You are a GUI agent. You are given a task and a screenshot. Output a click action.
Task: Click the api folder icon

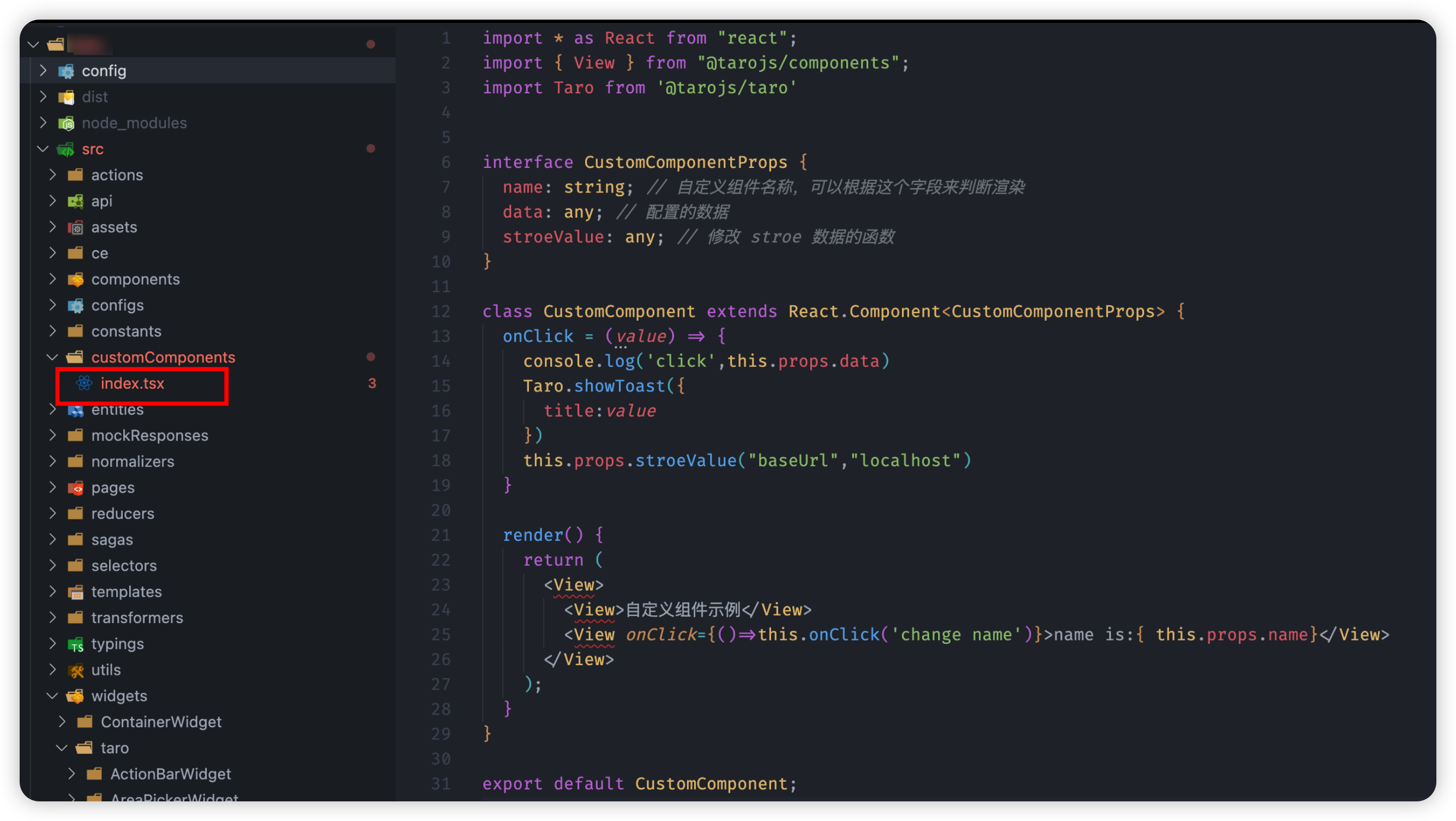pos(76,201)
